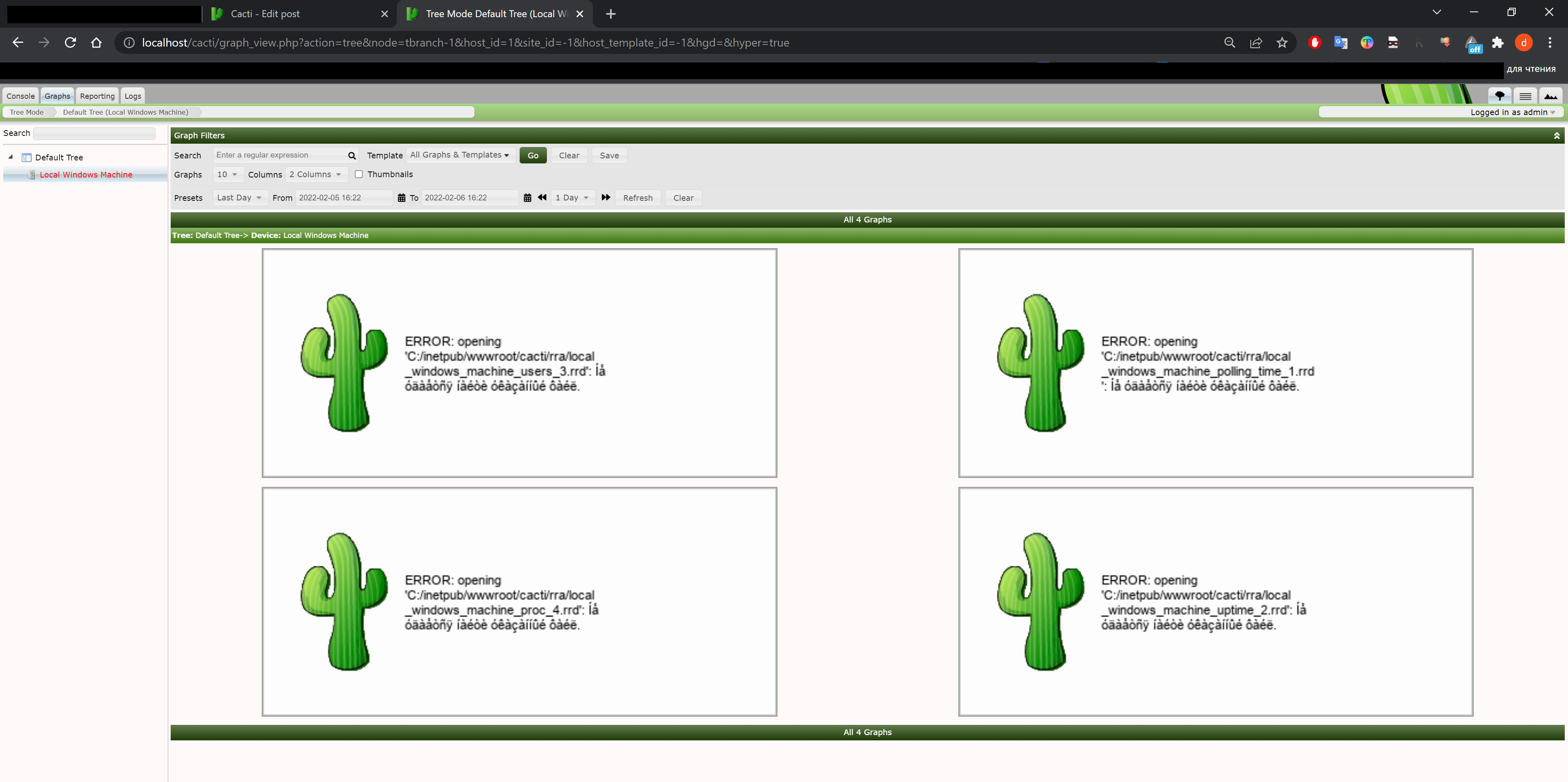Open Chrome three-dot menu
Viewport: 1568px width, 782px height.
tap(1550, 42)
